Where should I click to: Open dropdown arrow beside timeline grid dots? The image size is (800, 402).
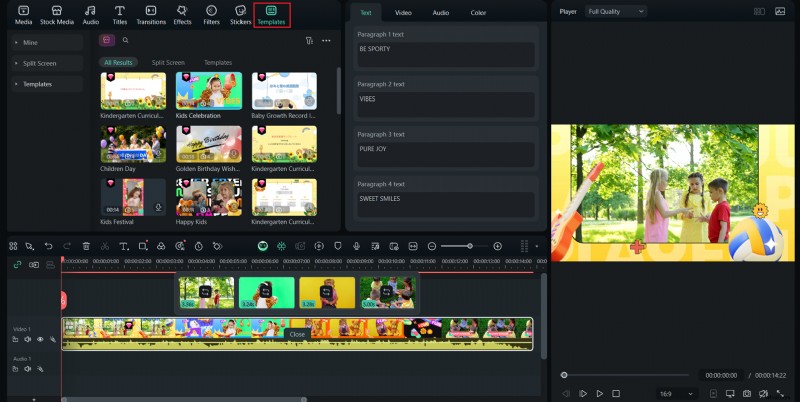[536, 246]
